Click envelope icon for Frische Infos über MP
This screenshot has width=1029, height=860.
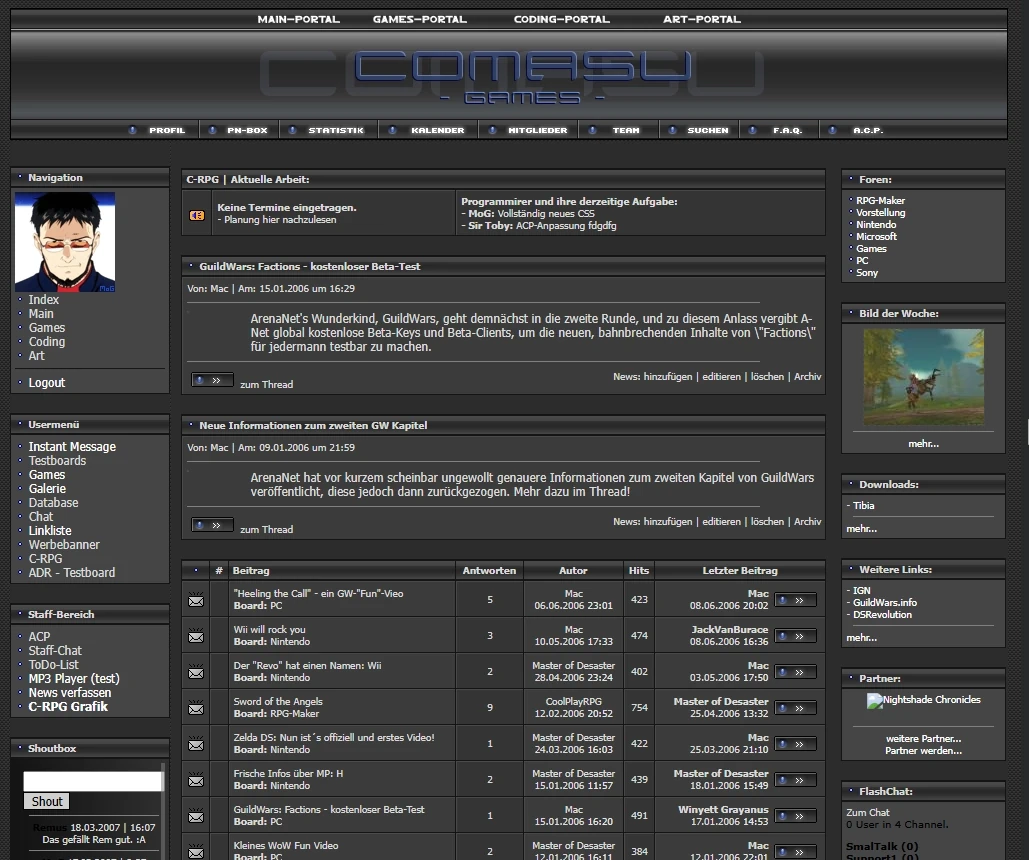tap(196, 781)
